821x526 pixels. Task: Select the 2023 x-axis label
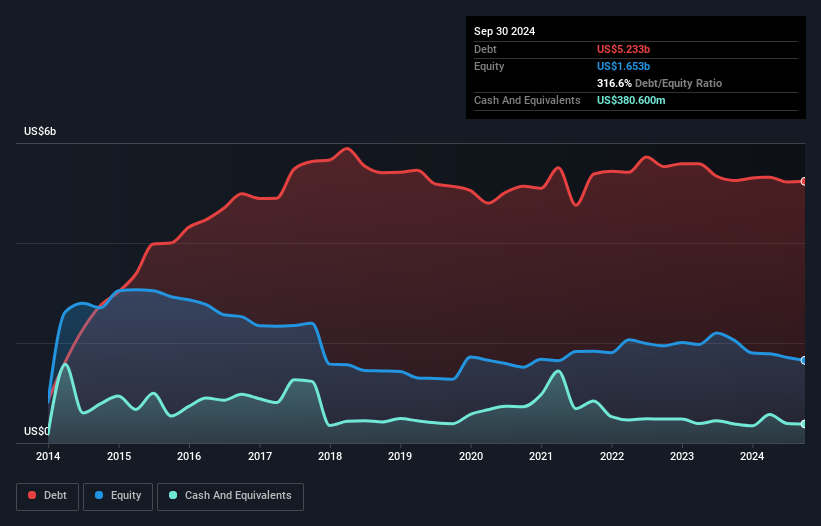(x=682, y=456)
